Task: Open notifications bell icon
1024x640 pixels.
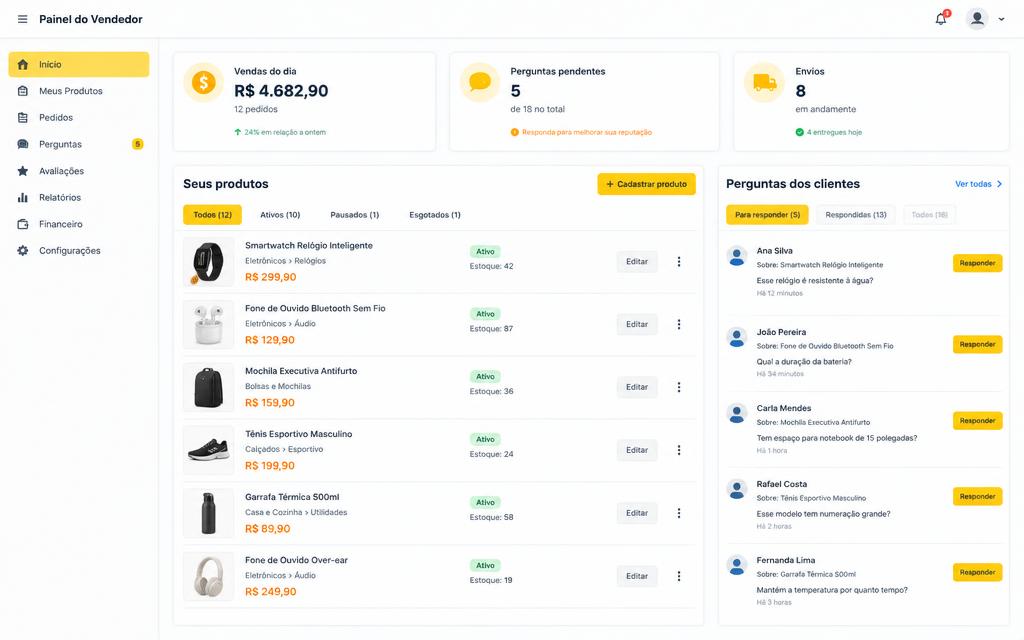Action: coord(941,18)
